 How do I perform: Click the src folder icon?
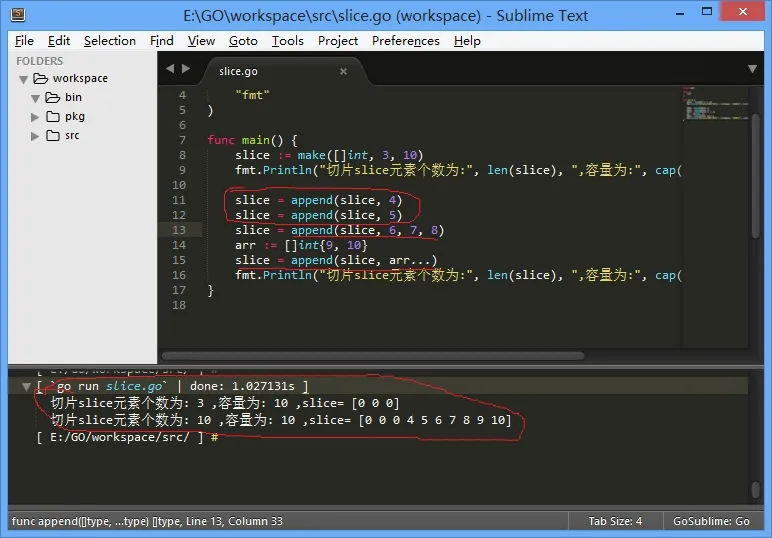53,135
